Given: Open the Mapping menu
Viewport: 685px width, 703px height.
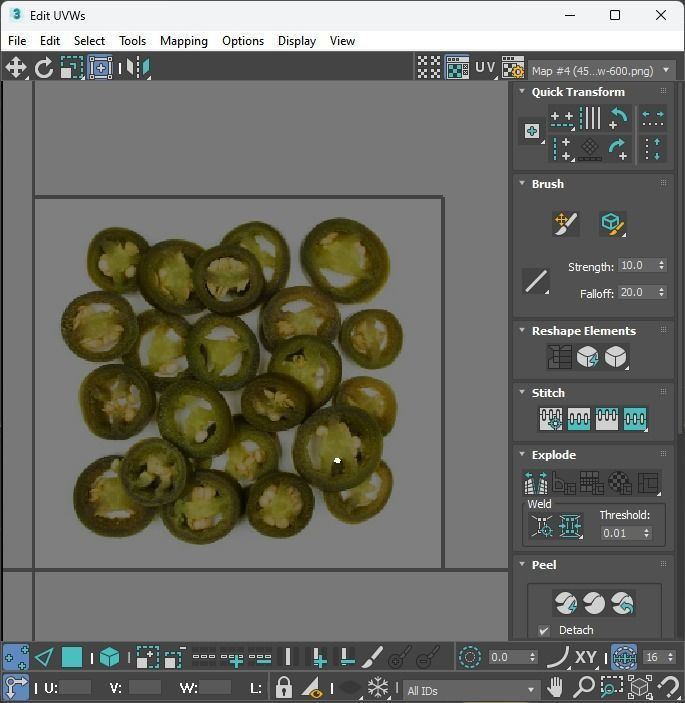Looking at the screenshot, I should click(184, 41).
